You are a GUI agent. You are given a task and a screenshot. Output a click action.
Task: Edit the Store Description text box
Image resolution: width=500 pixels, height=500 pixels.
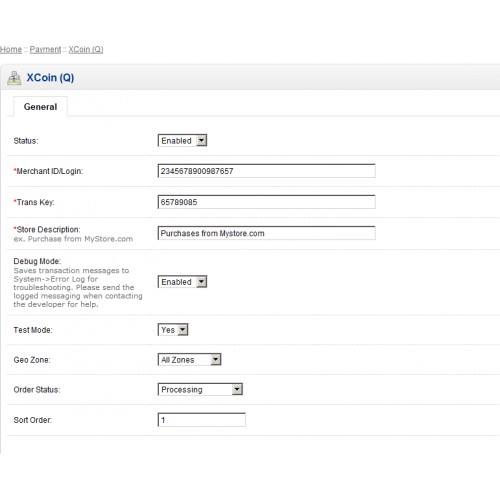coord(266,233)
